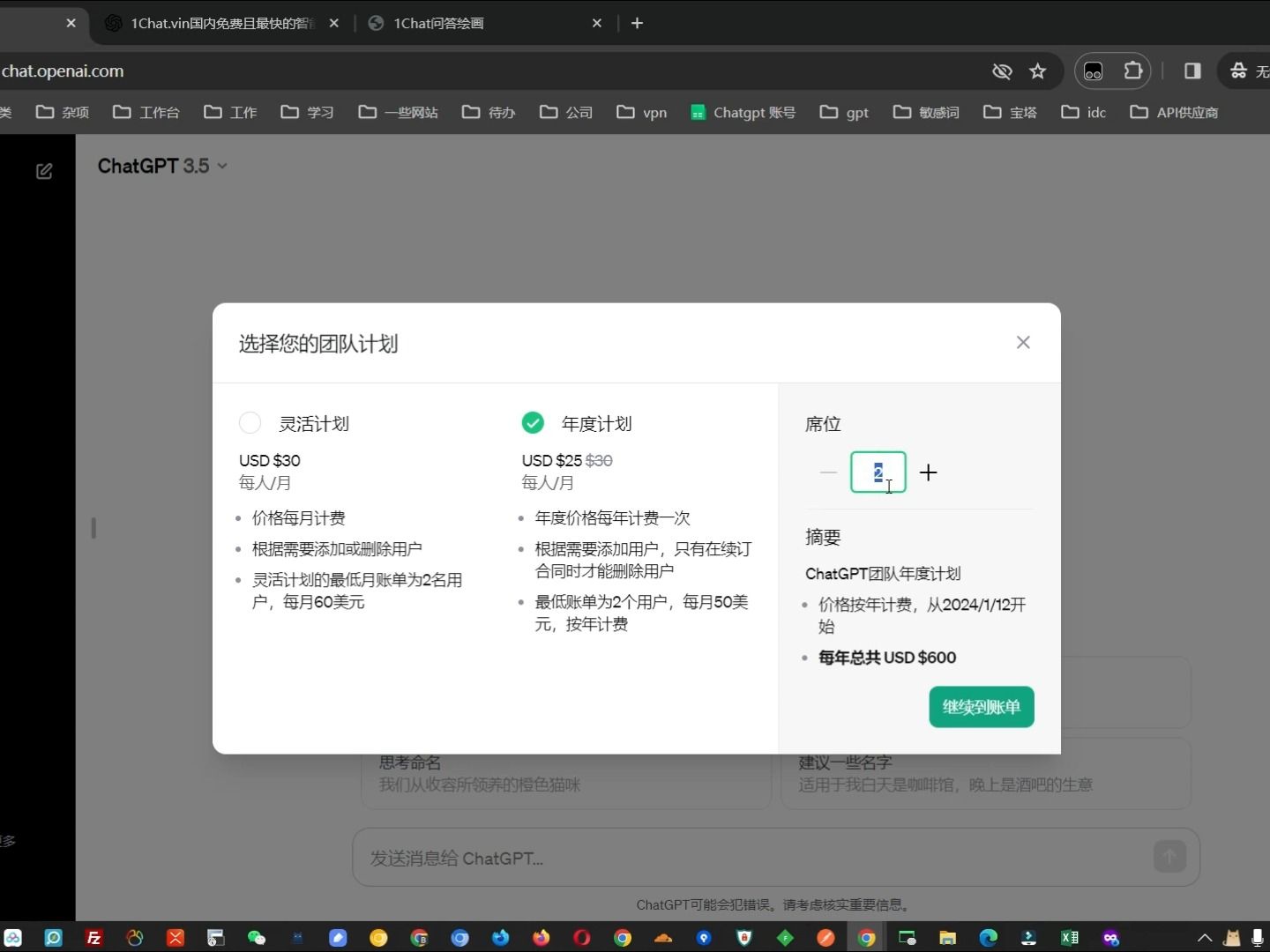Open Excel from the taskbar
Viewport: 1270px width, 952px height.
click(x=1070, y=938)
